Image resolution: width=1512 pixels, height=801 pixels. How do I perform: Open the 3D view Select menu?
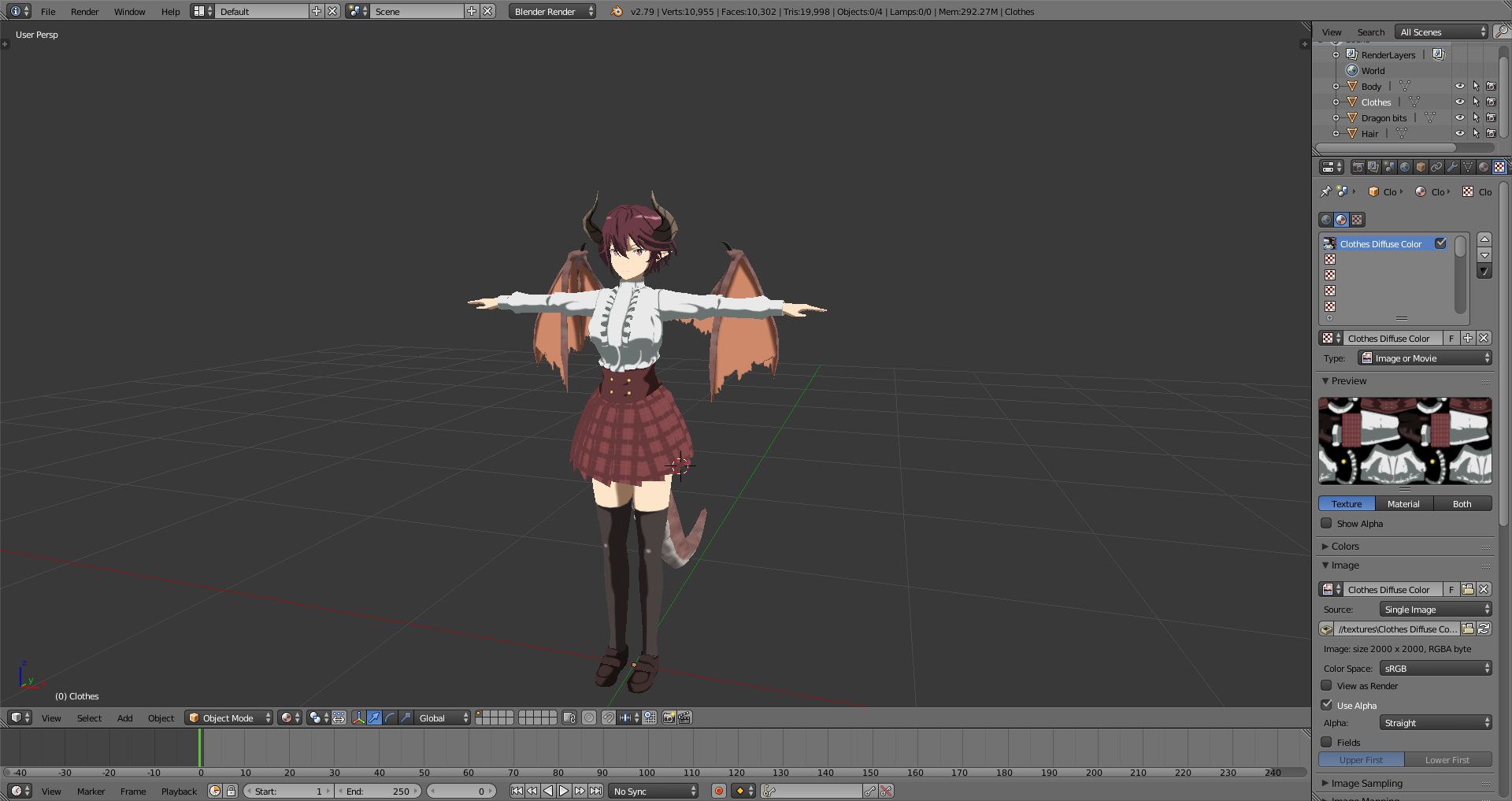click(89, 718)
